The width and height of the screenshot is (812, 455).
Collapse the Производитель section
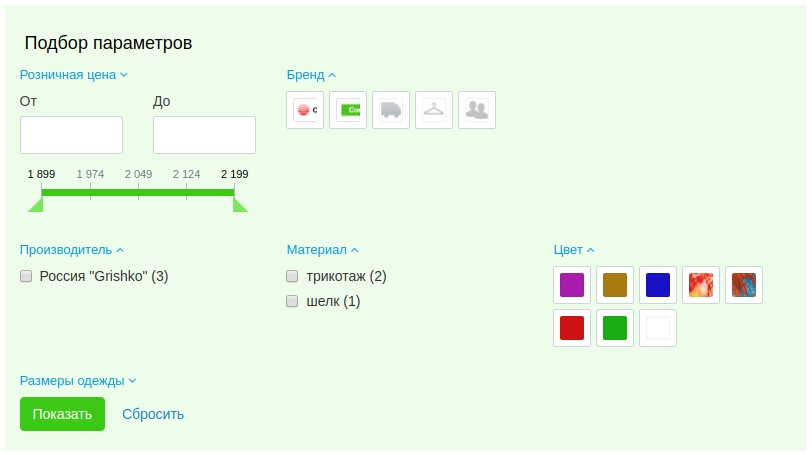click(72, 250)
